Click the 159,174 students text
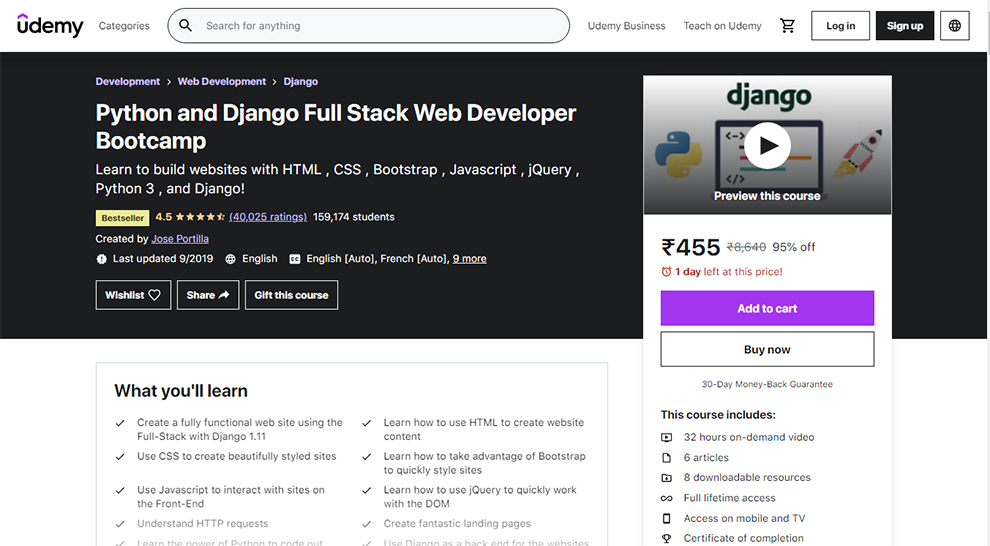The height and width of the screenshot is (546, 990). [354, 217]
